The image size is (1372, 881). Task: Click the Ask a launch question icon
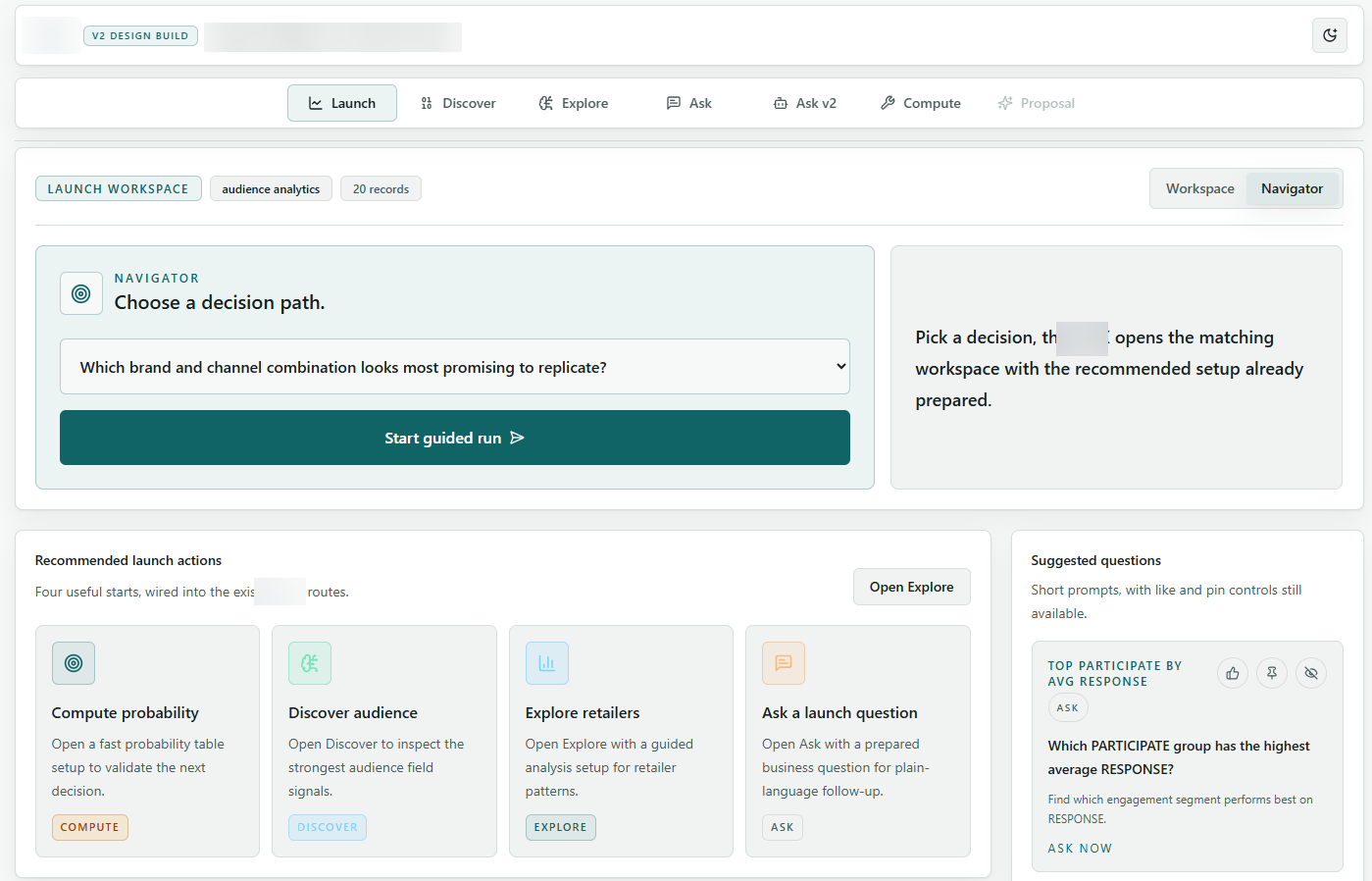tap(784, 663)
